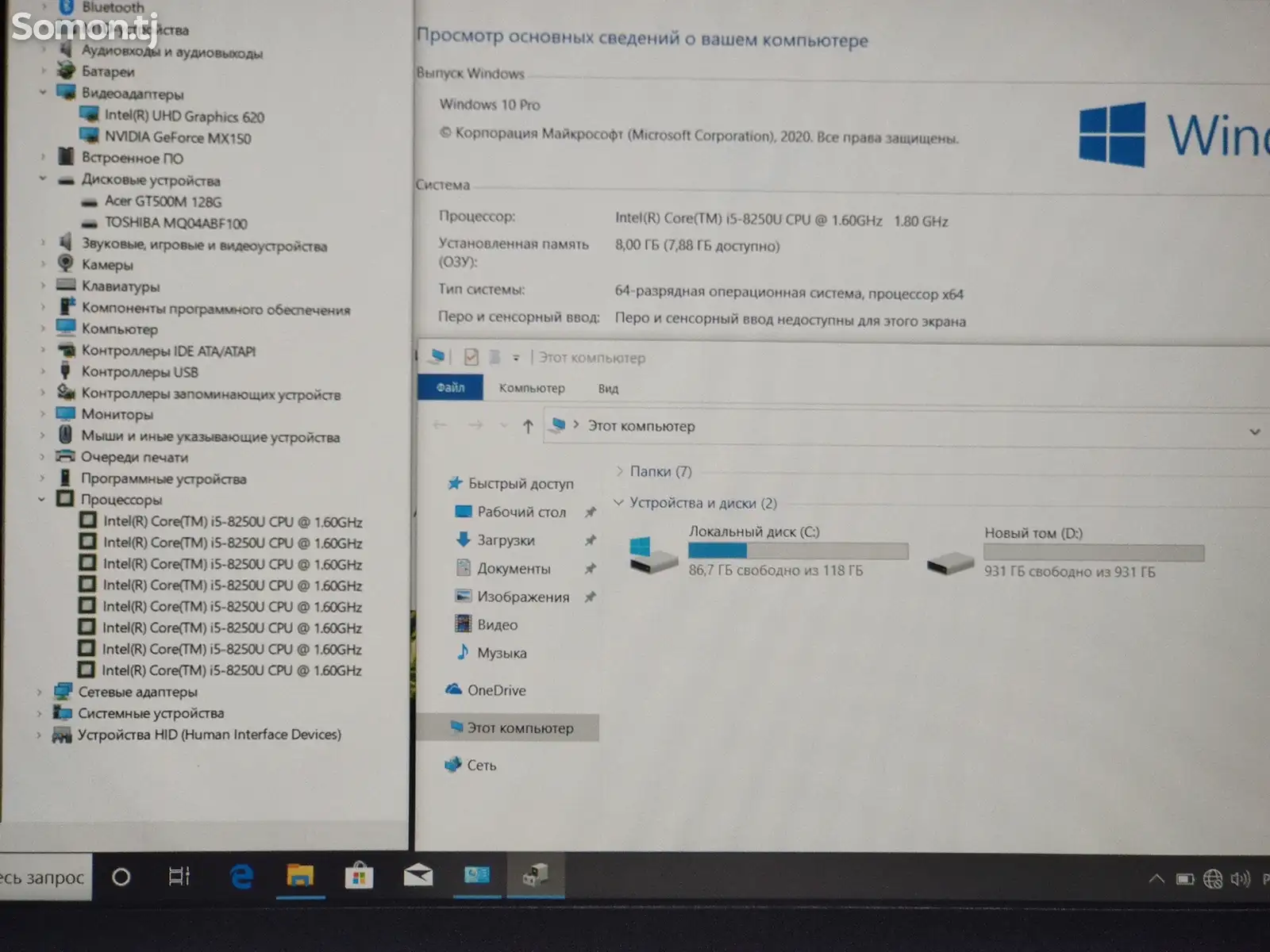Click the Компоненты программного обеспечения icon

pos(67,307)
